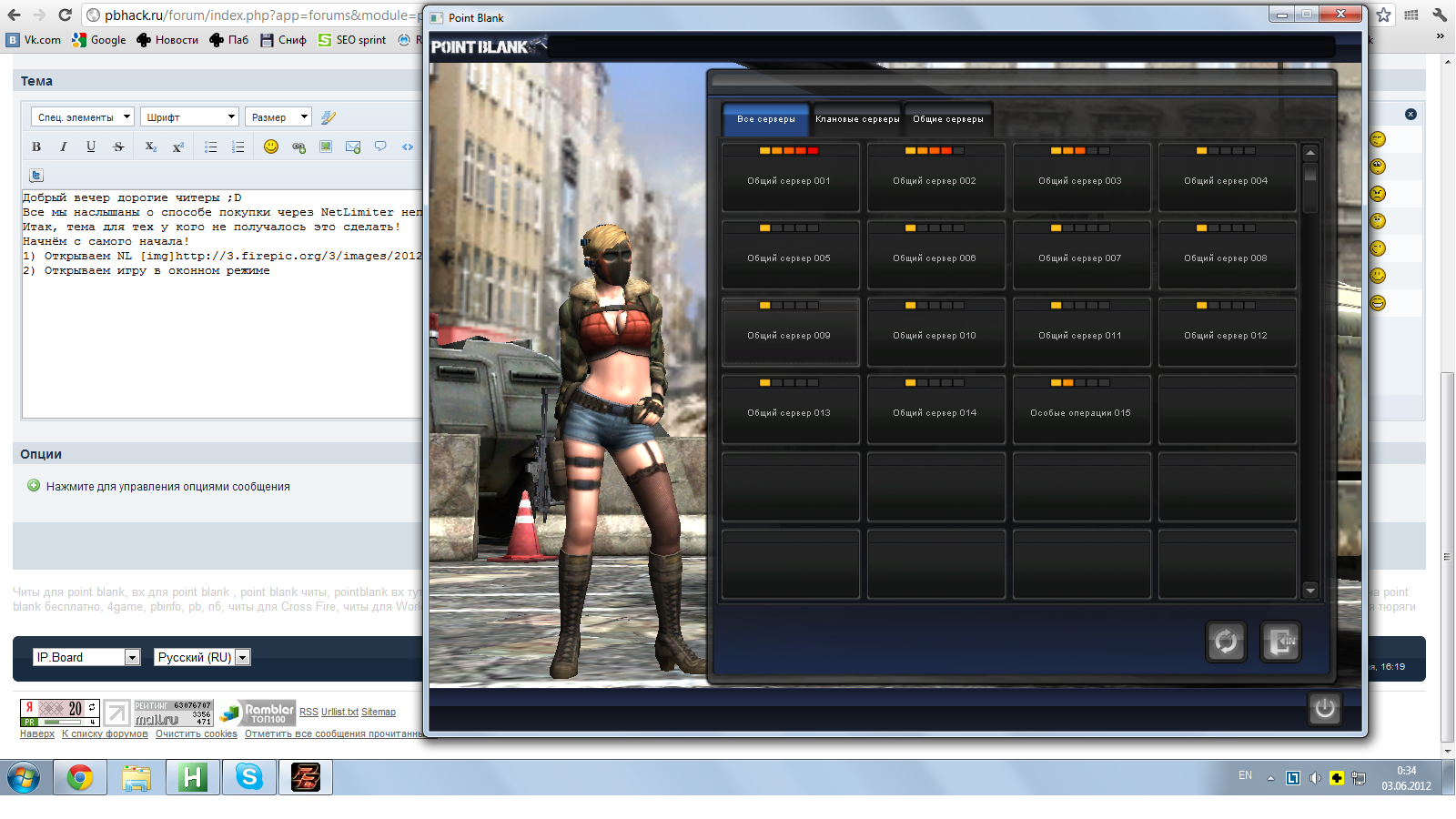Switch to Все серверы tab
This screenshot has height=819, width=1456.
click(766, 119)
